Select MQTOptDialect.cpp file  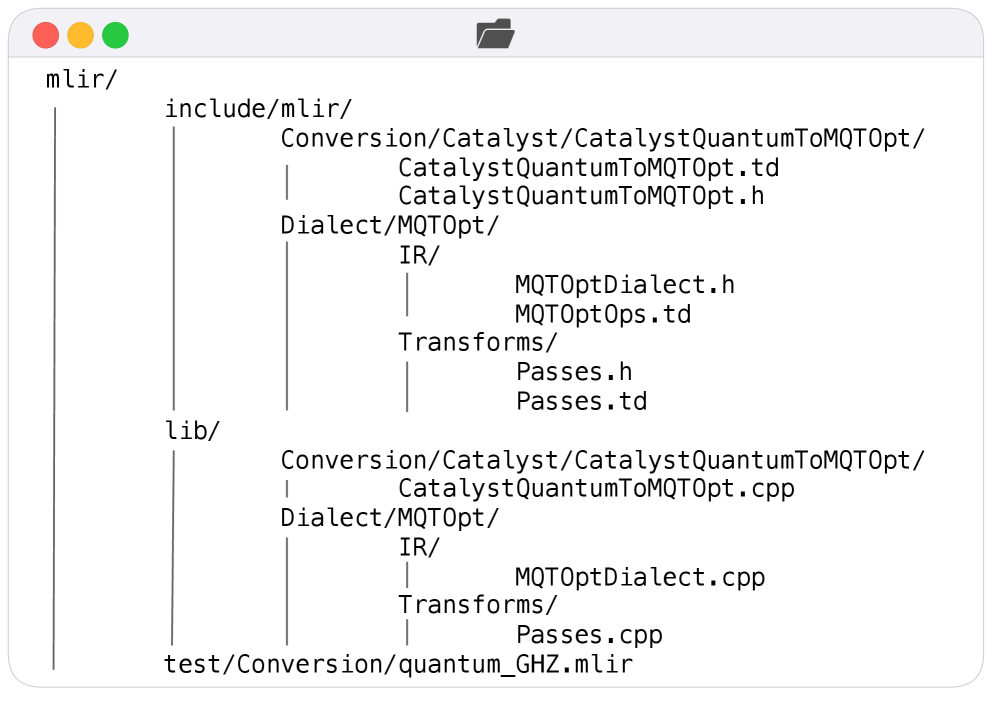click(x=640, y=577)
